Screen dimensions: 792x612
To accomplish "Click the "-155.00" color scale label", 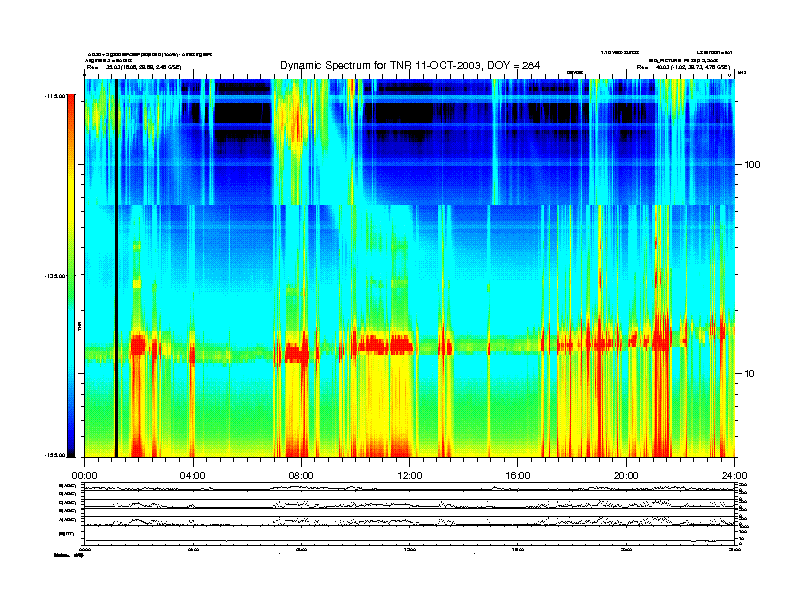I will click(54, 455).
